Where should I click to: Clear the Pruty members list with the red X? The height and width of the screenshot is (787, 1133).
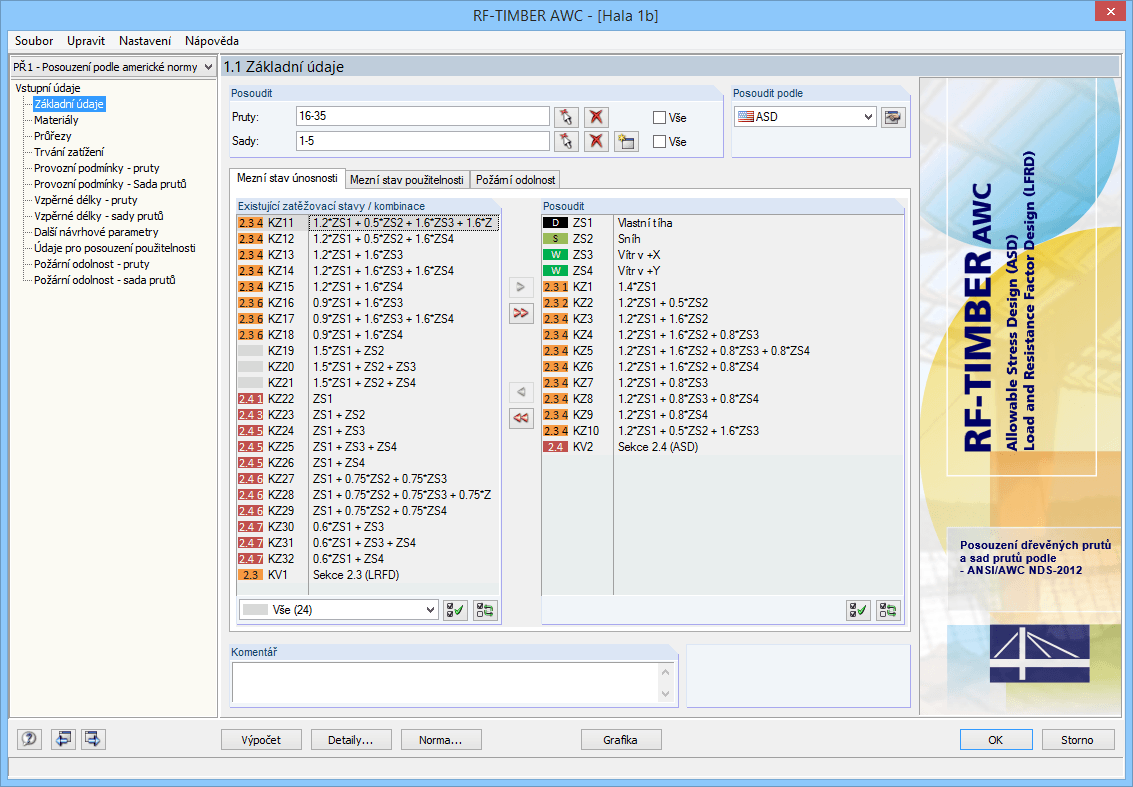(x=596, y=117)
